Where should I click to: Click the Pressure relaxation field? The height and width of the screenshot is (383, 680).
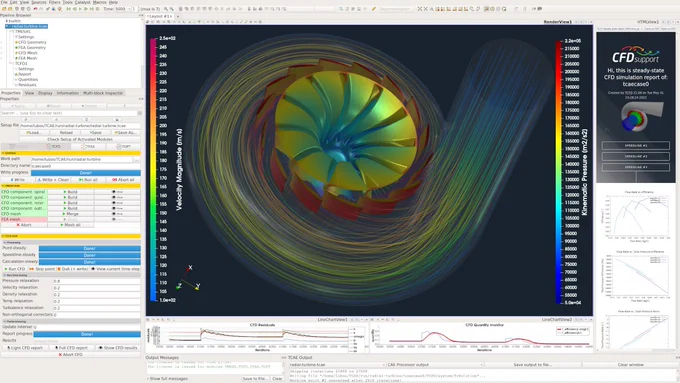pos(96,281)
